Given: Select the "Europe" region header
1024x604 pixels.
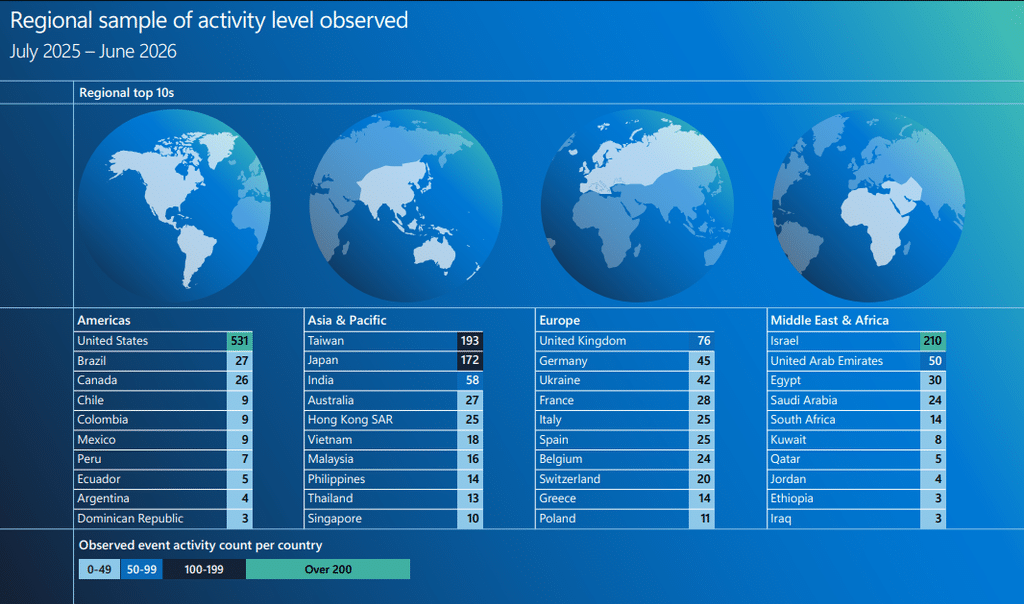Looking at the screenshot, I should (x=560, y=321).
